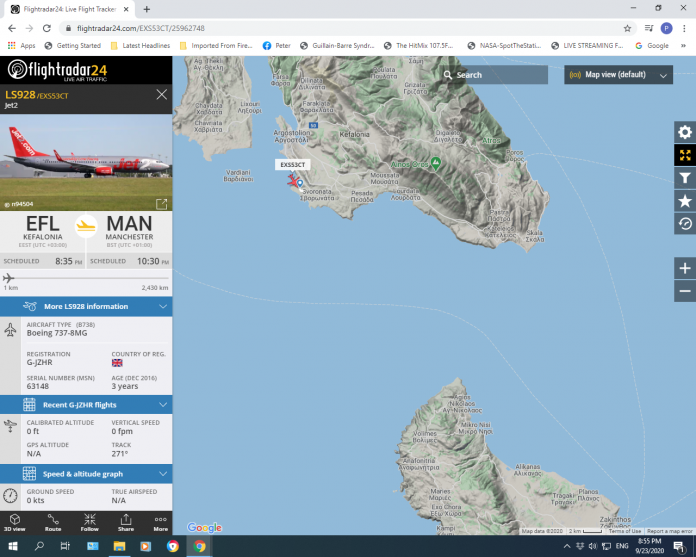Image resolution: width=696 pixels, height=557 pixels.
Task: Click the UK flag country of registration
Action: pyautogui.click(x=117, y=363)
